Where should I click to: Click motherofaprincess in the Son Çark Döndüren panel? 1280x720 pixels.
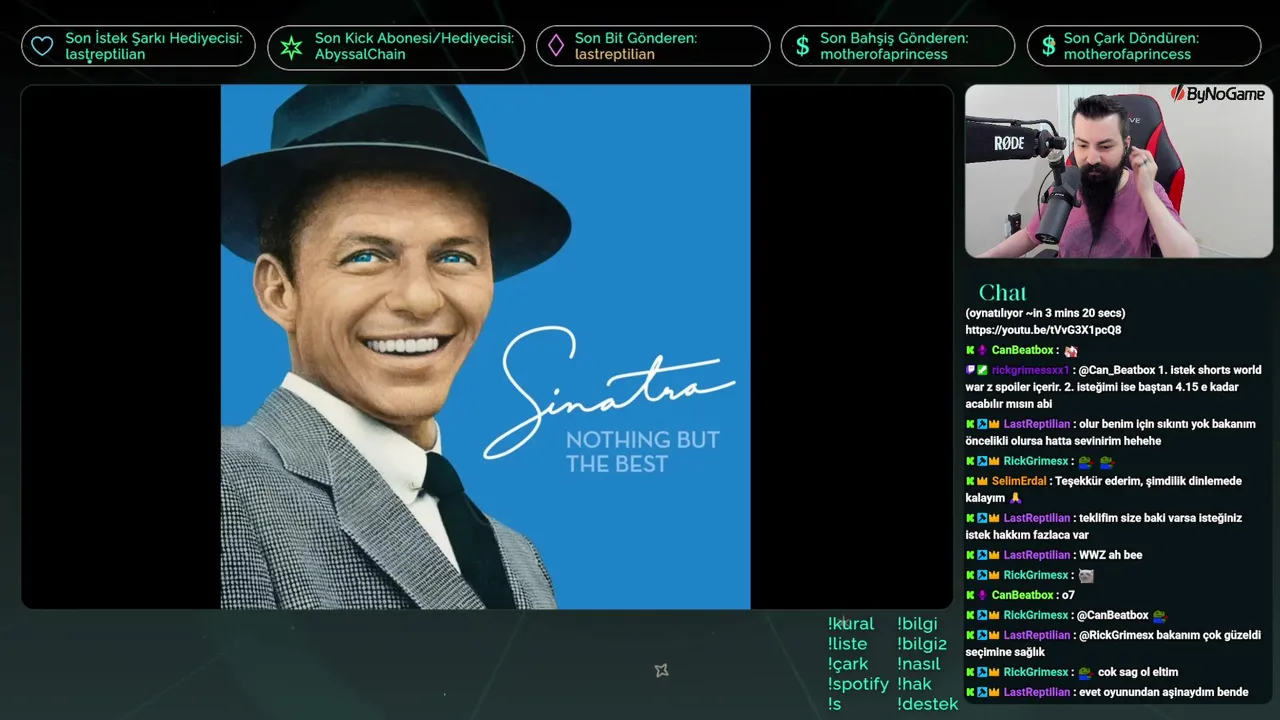pyautogui.click(x=1127, y=54)
